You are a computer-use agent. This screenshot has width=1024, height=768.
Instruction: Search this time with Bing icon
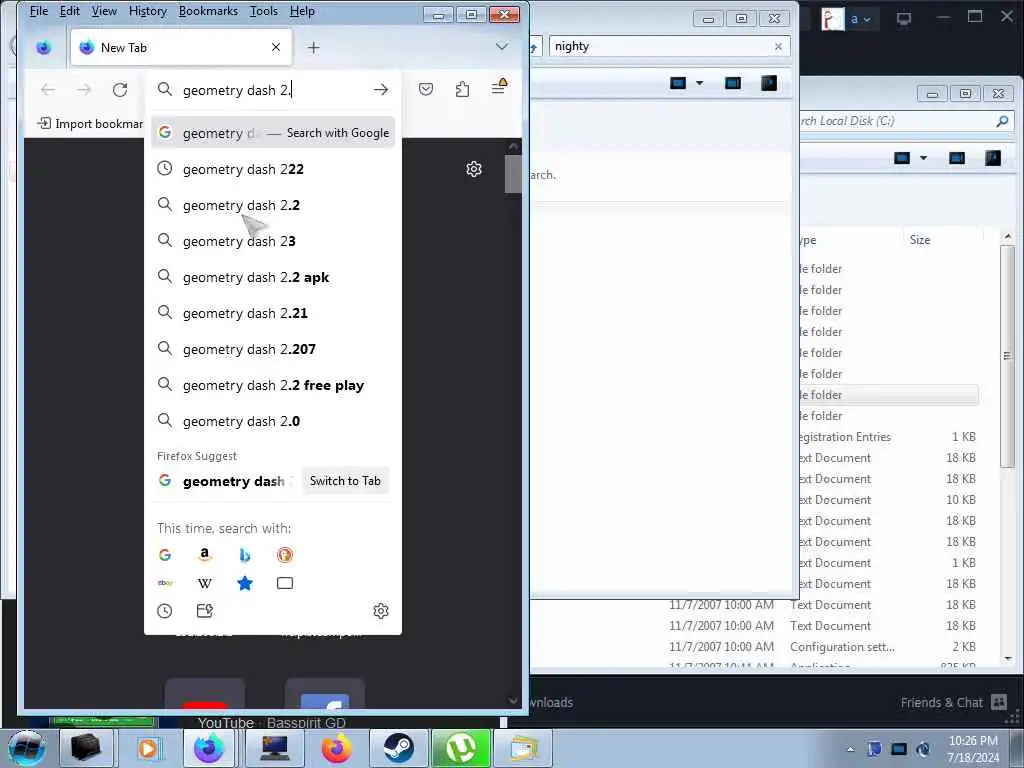point(245,554)
